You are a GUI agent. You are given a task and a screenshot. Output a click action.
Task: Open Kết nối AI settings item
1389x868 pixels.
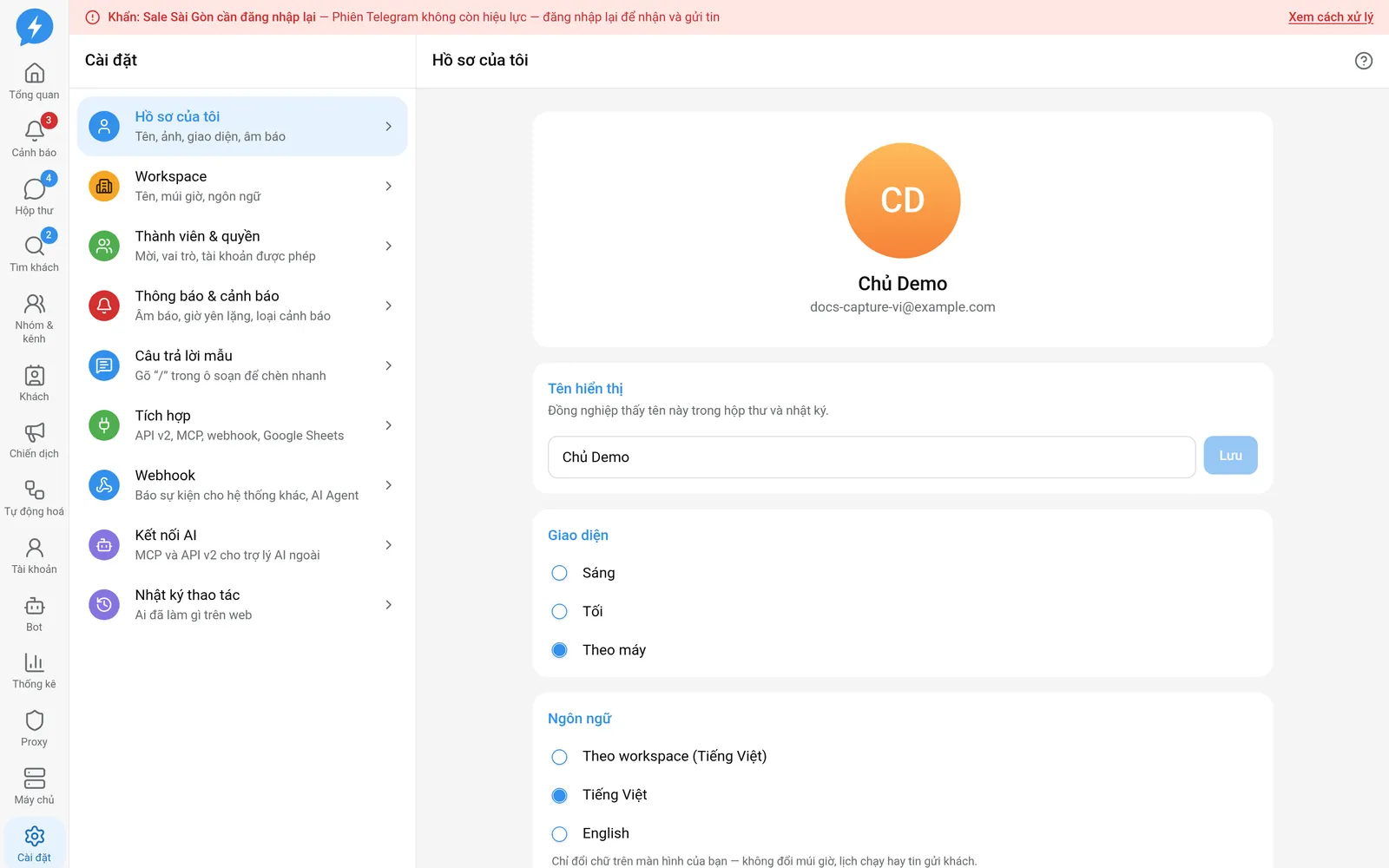[242, 545]
